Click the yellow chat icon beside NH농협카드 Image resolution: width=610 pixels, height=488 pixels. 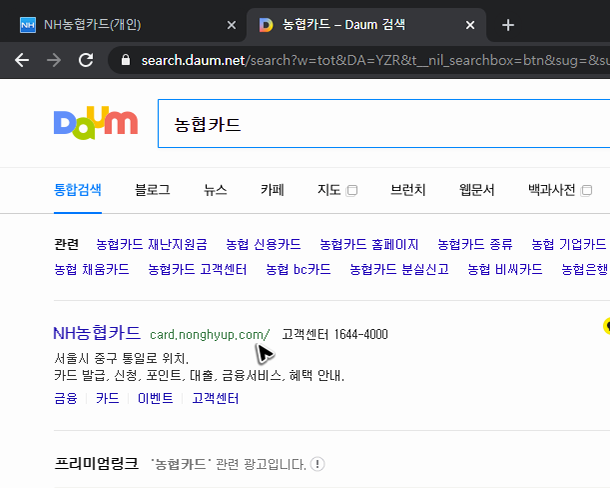click(606, 326)
